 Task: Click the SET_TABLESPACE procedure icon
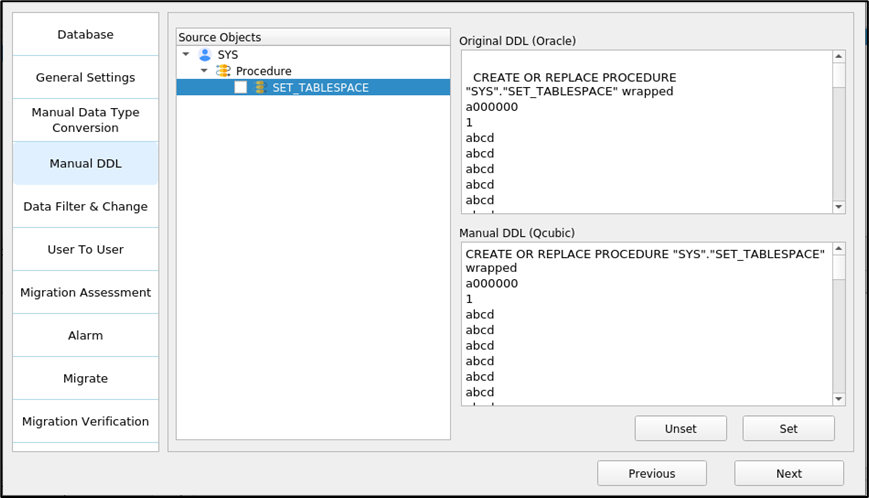(260, 88)
